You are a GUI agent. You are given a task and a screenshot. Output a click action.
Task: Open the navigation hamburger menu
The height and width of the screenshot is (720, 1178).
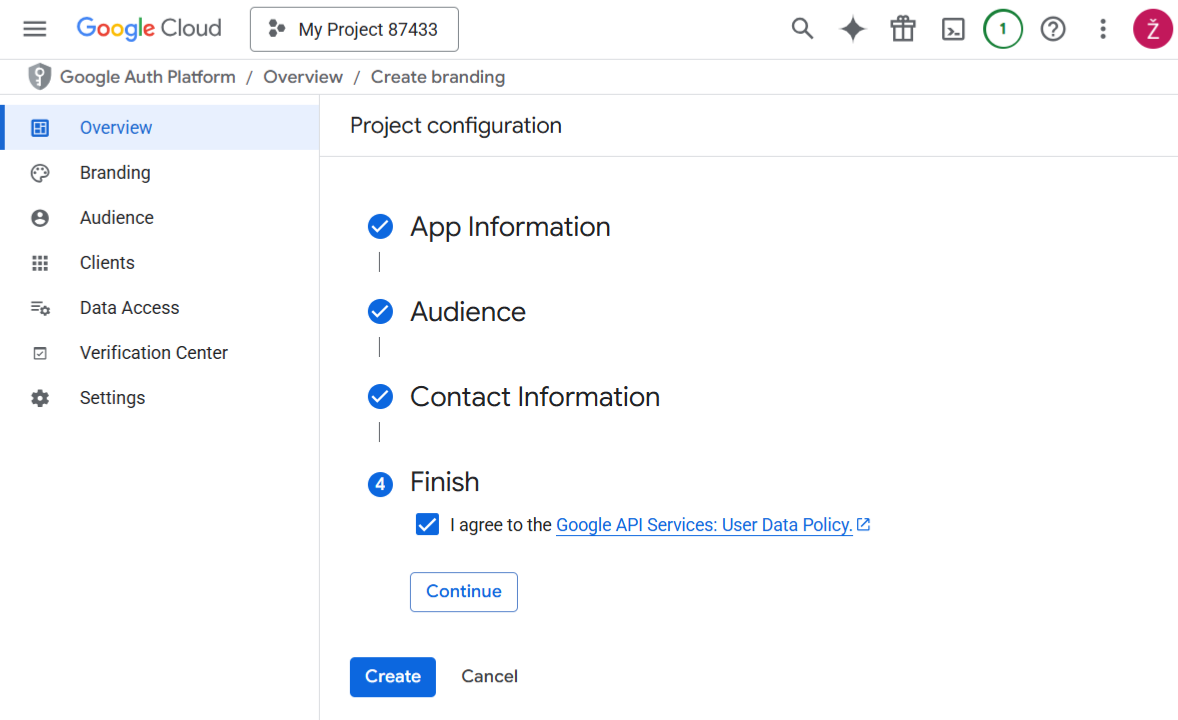point(34,29)
